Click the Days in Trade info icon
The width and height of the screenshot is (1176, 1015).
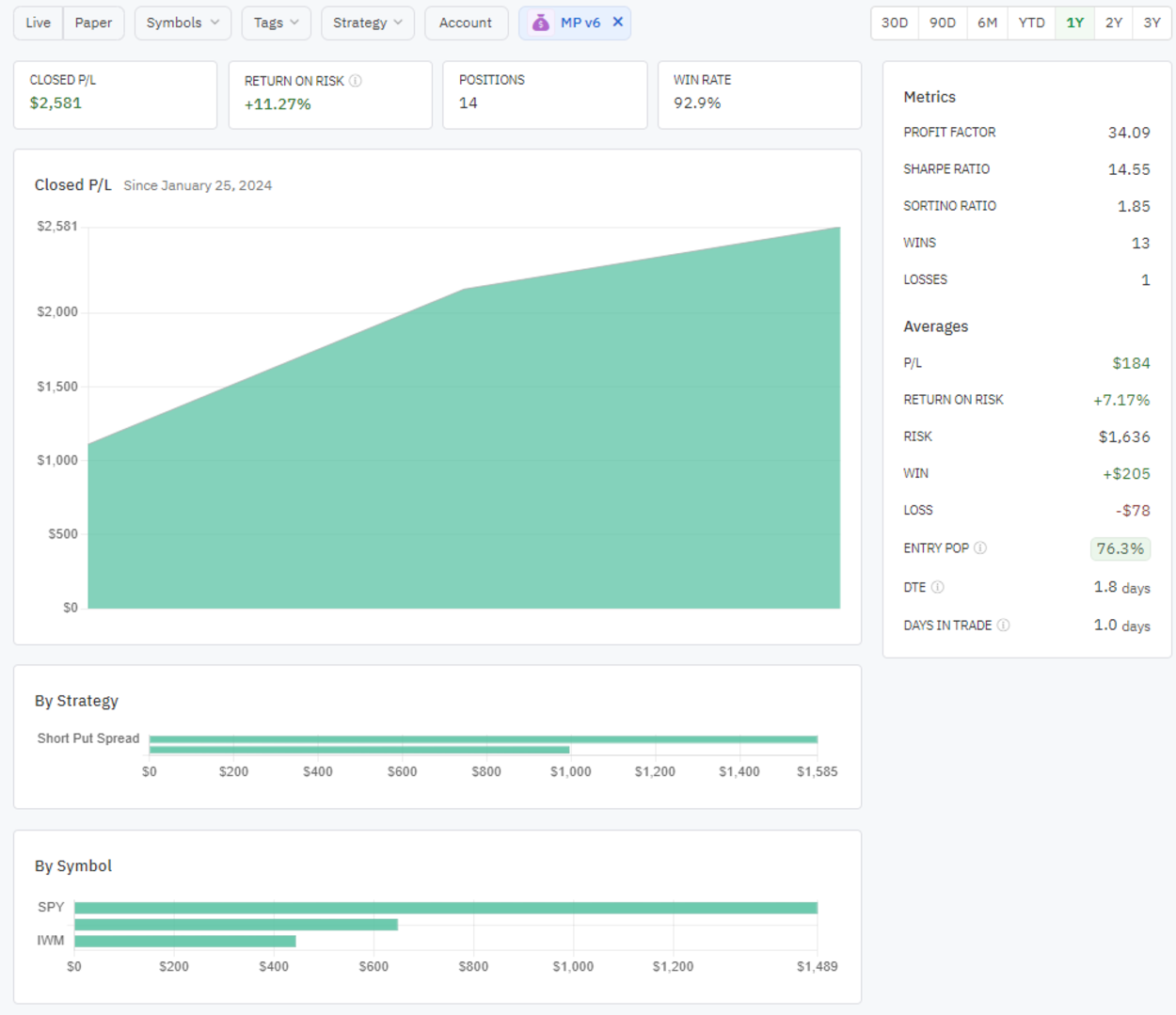pos(1003,625)
